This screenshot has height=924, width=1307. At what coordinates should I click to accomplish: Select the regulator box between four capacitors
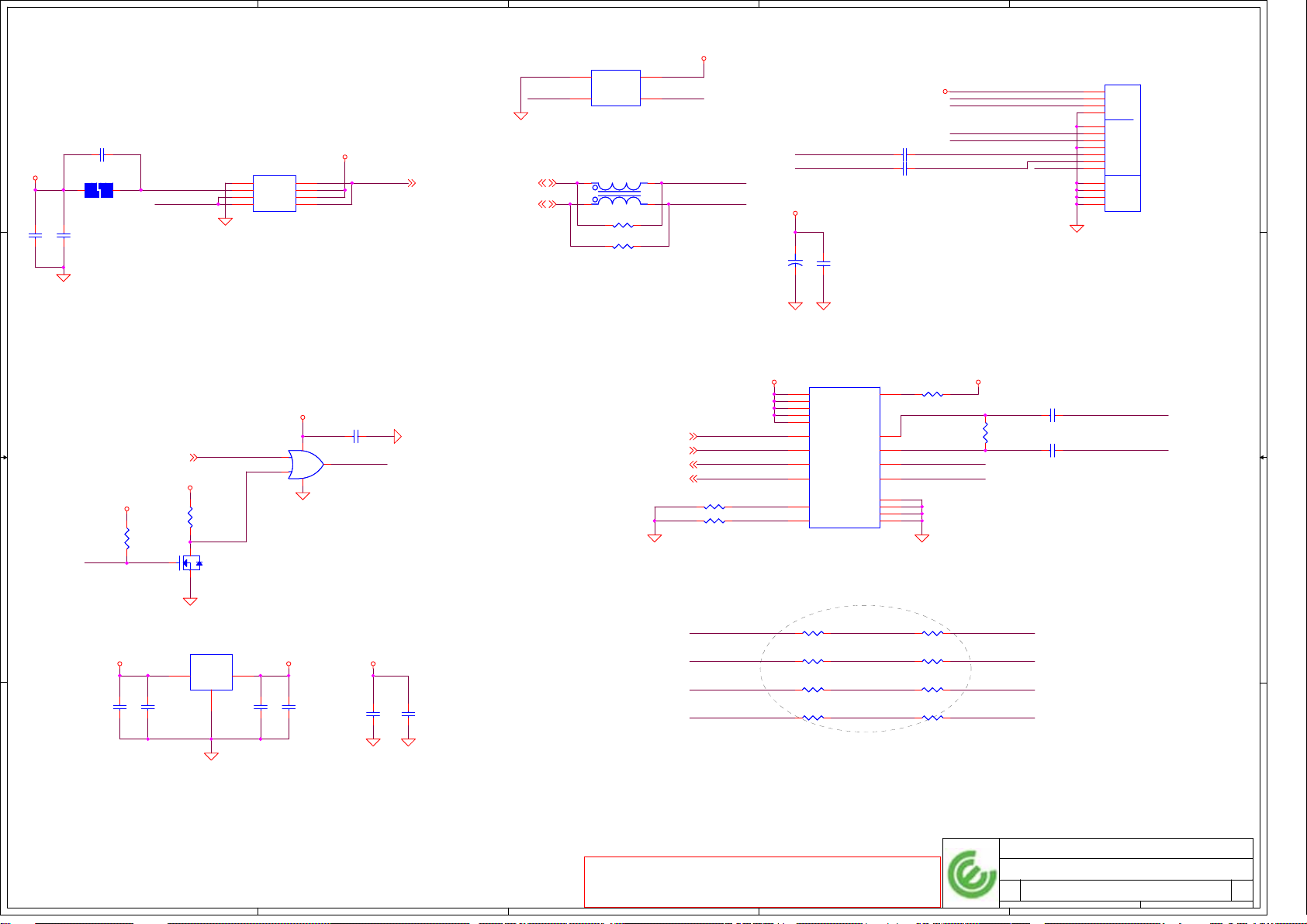coord(211,672)
